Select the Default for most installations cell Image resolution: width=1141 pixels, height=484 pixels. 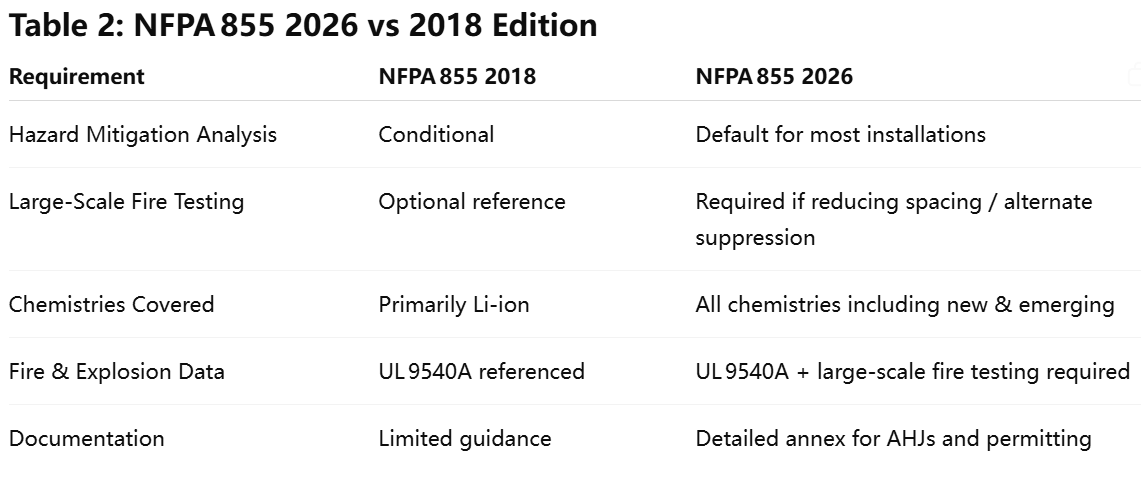click(840, 134)
